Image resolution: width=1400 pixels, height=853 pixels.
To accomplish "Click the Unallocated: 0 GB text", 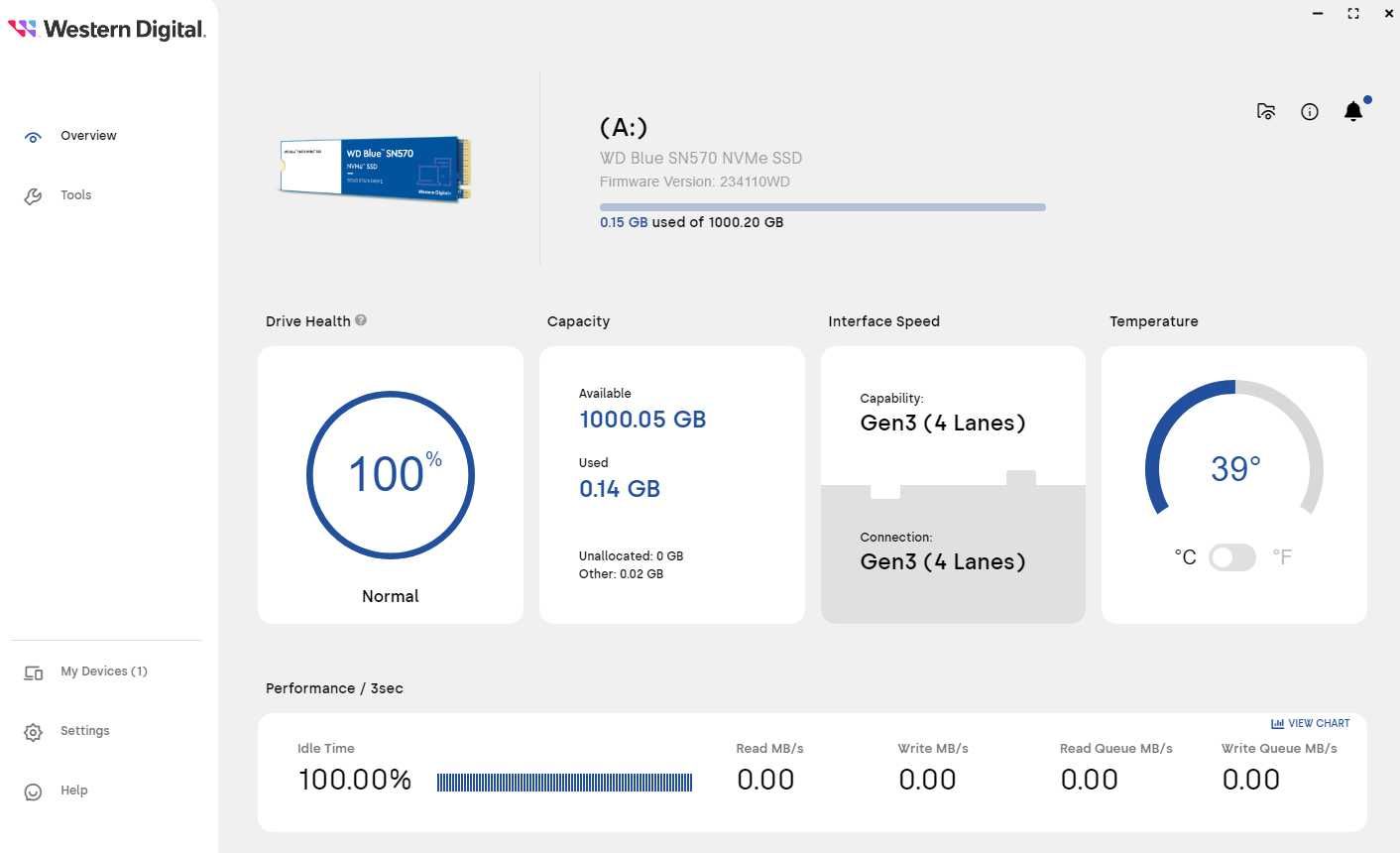I will point(632,556).
